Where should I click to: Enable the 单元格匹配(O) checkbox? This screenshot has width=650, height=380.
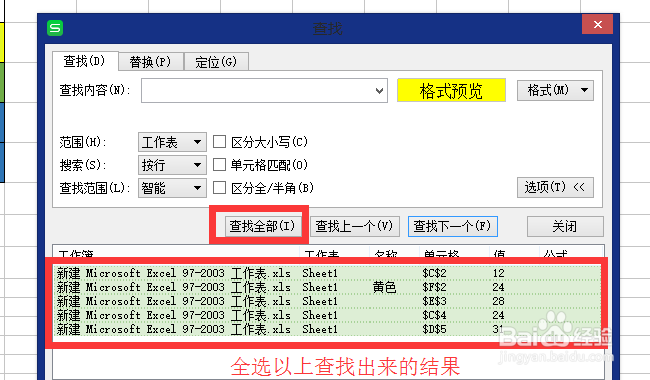click(x=219, y=165)
